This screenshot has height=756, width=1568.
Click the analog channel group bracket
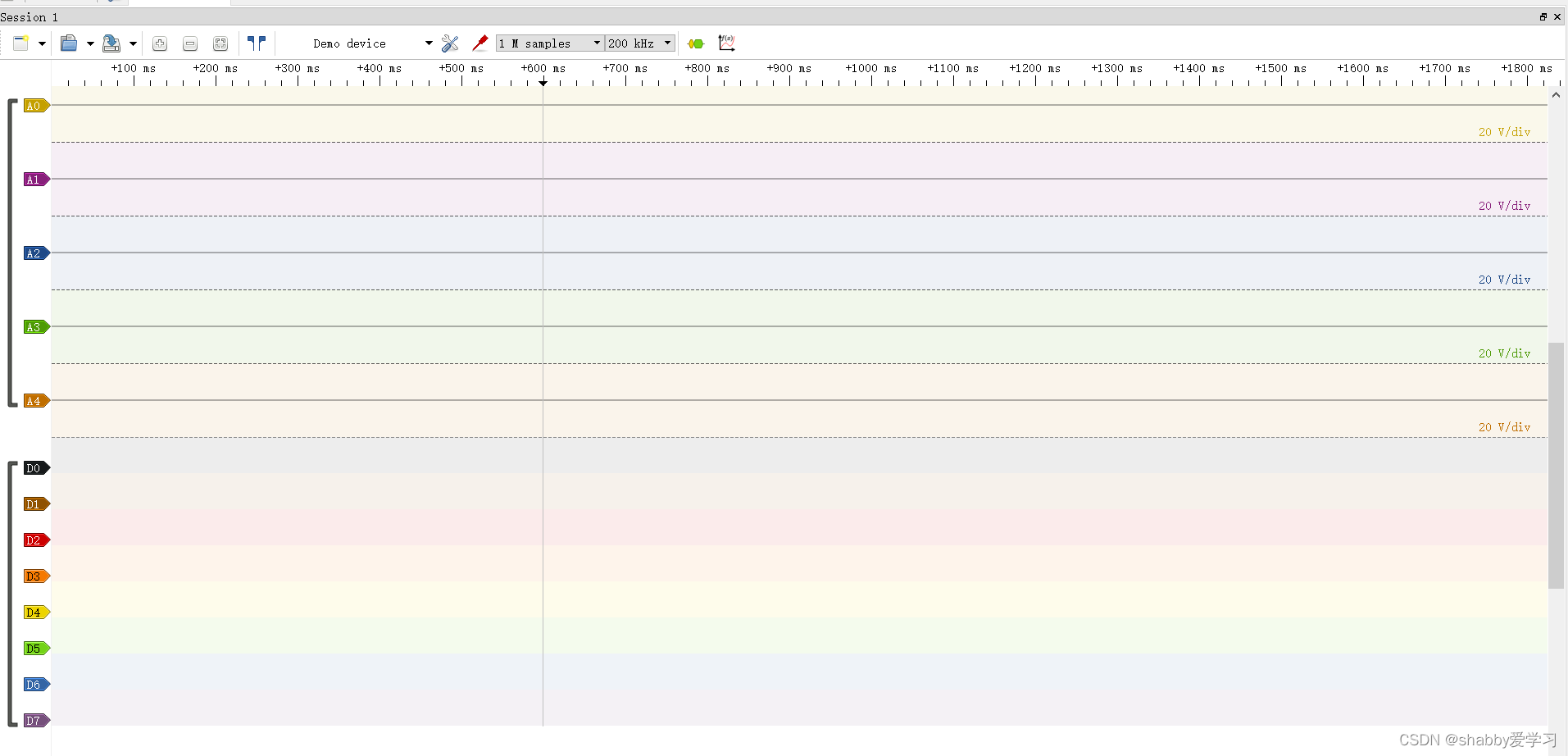[11, 253]
